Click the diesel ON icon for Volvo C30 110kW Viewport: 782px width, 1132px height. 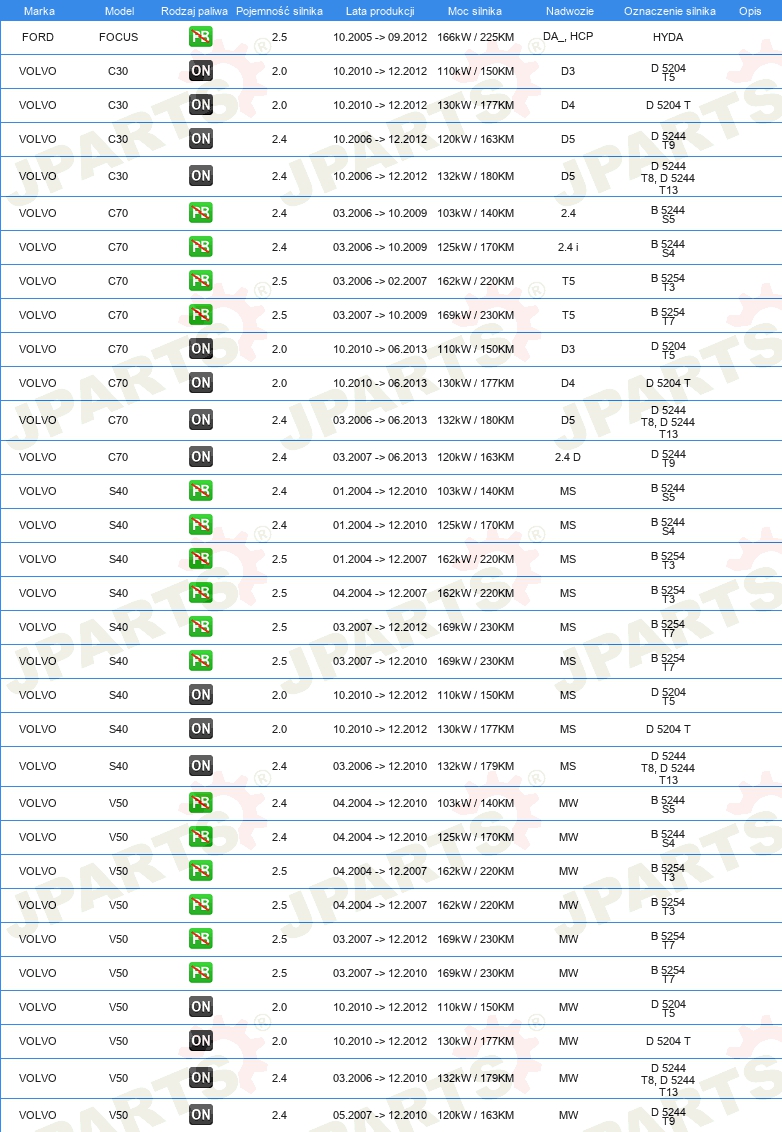tap(201, 71)
